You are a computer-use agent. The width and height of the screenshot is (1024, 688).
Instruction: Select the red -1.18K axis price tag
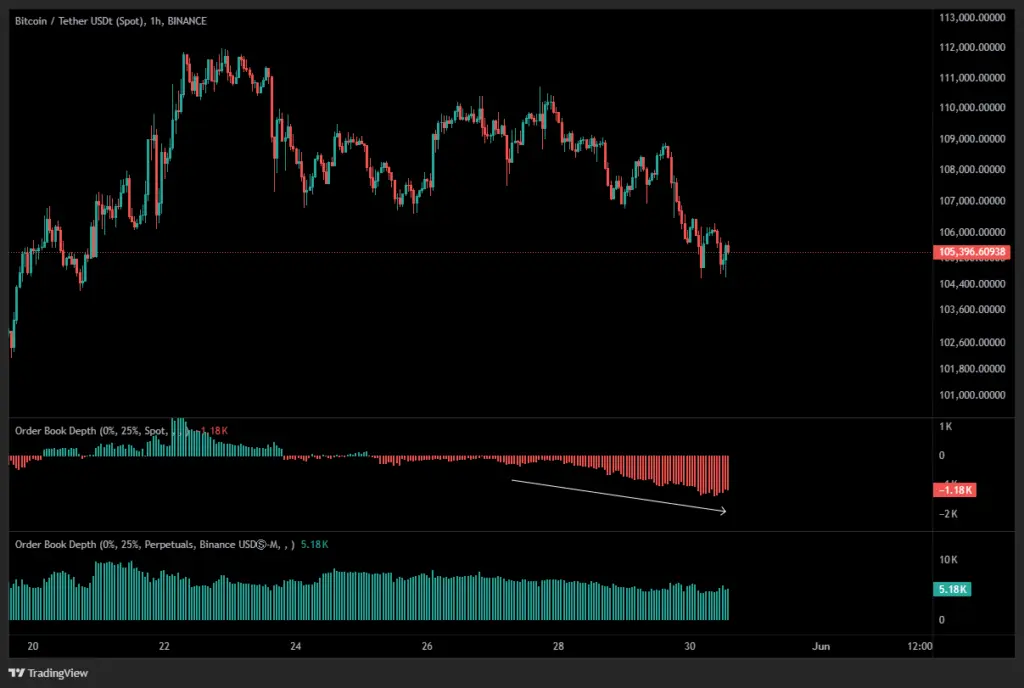tap(954, 490)
